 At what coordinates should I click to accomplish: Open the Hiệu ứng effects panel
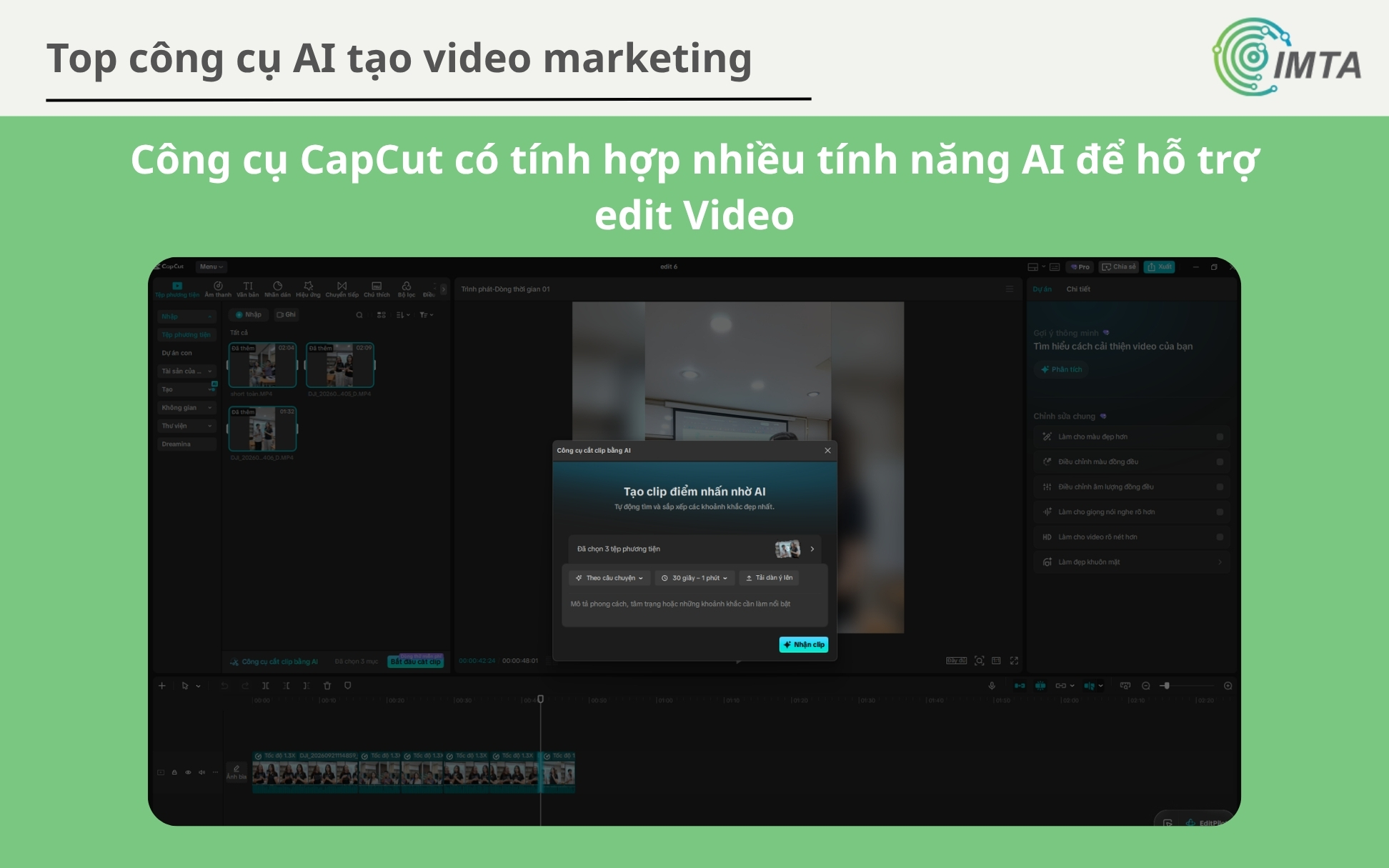309,289
